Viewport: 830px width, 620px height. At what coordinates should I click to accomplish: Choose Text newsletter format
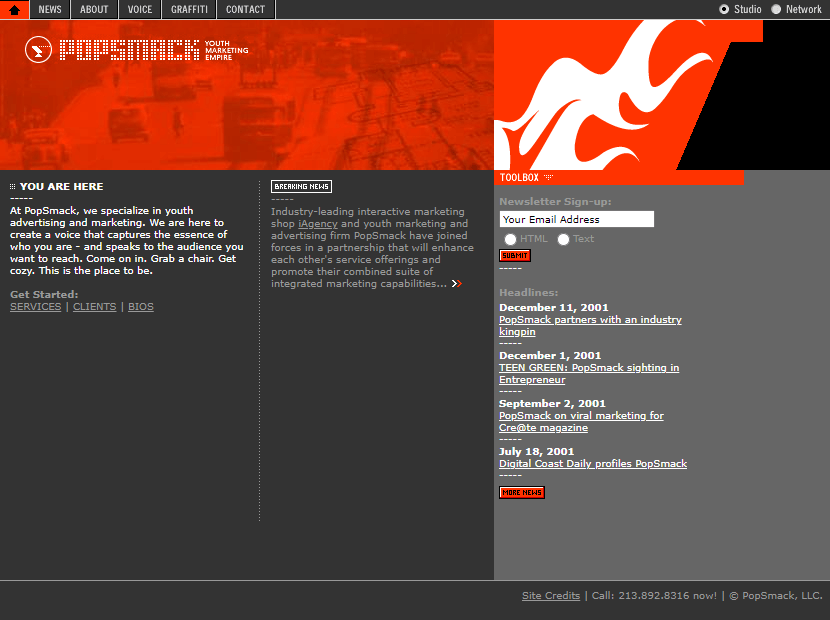(563, 239)
